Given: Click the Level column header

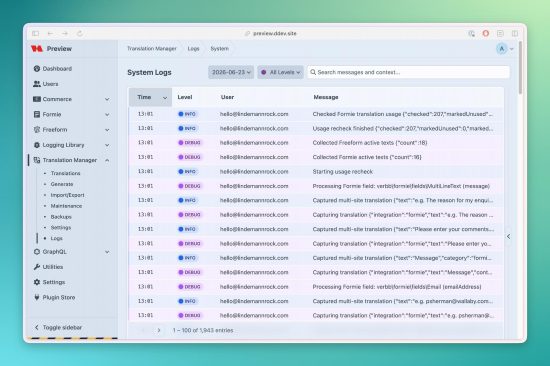Looking at the screenshot, I should [x=185, y=97].
